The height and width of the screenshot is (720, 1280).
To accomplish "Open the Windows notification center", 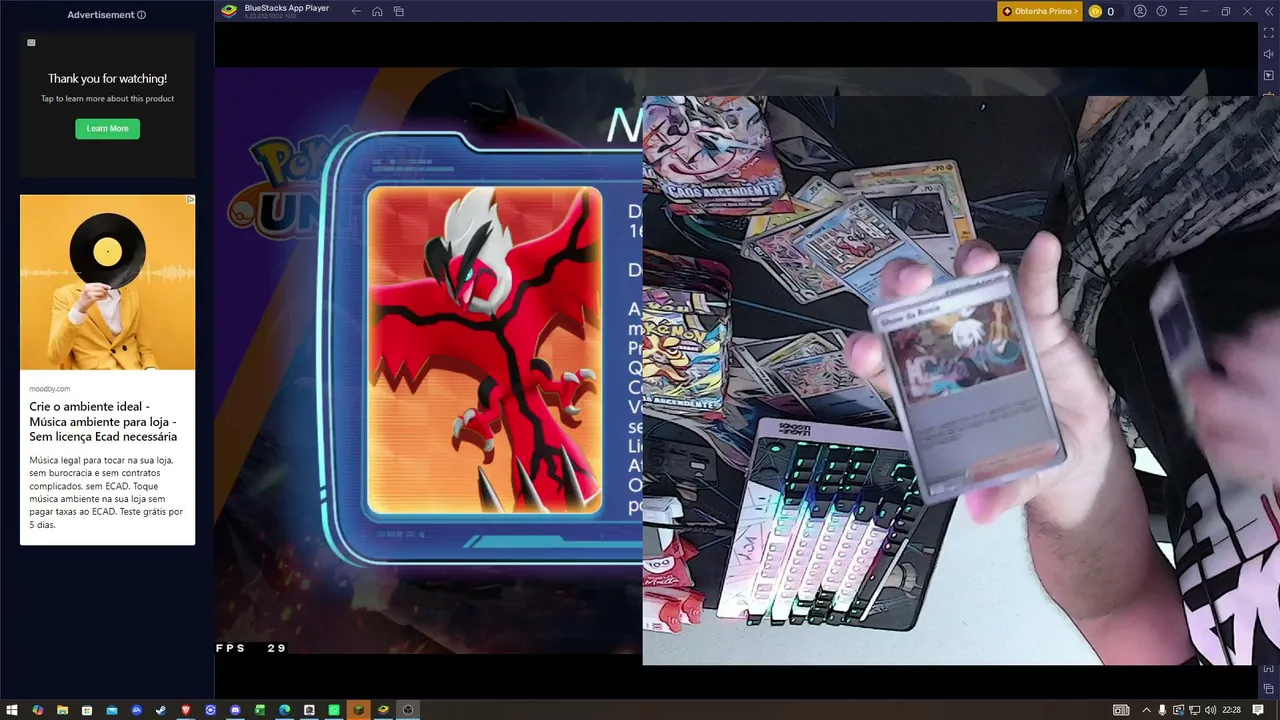I will pos(1259,710).
